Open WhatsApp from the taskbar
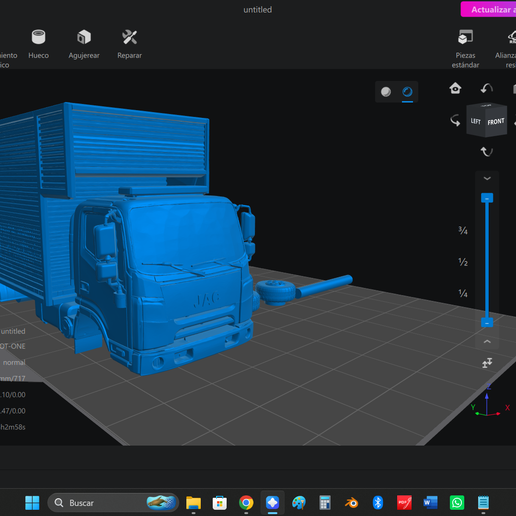 457,503
